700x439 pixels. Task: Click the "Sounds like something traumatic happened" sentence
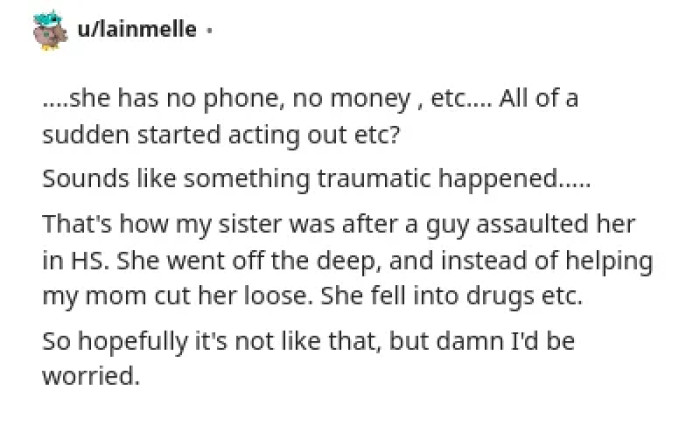[316, 180]
